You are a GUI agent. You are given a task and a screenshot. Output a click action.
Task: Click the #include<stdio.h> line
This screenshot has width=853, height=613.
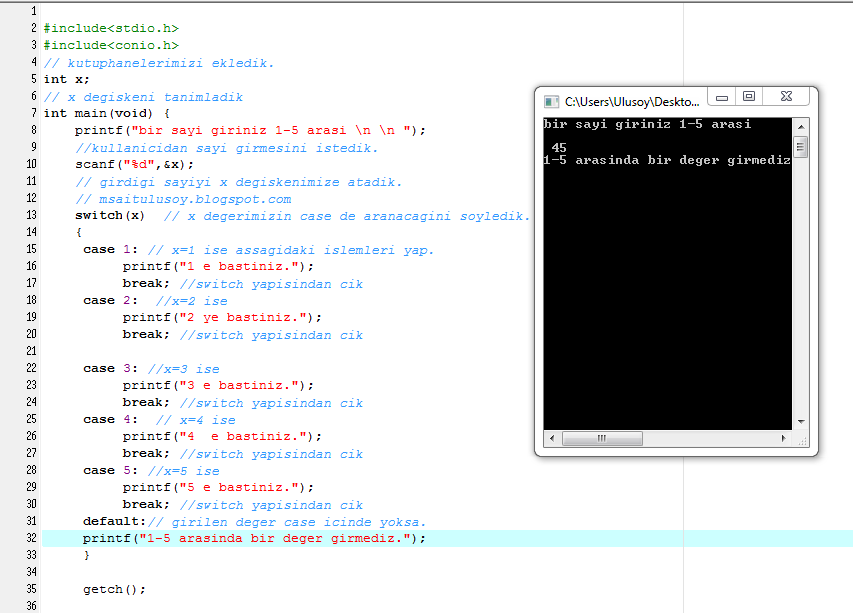pos(111,28)
